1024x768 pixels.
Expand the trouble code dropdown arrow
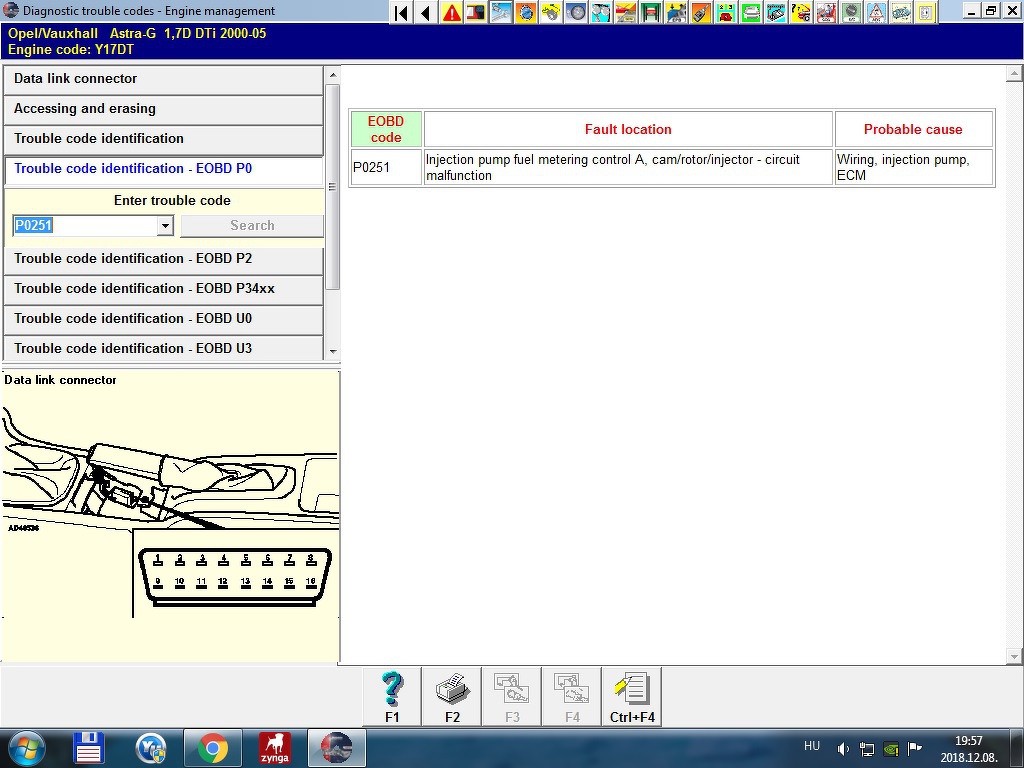tap(165, 226)
